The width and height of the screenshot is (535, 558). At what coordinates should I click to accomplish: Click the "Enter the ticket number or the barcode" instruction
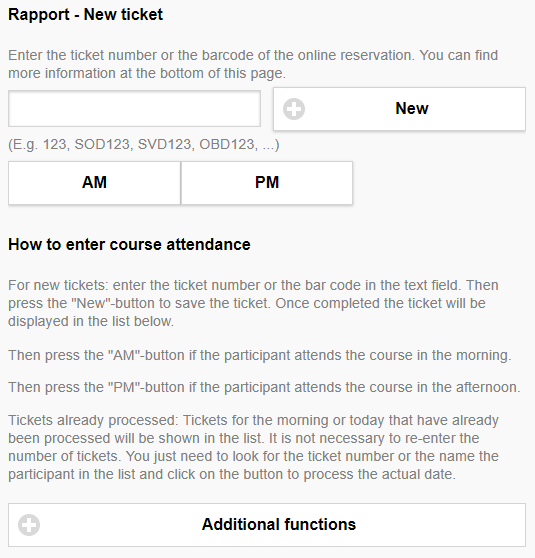(253, 64)
